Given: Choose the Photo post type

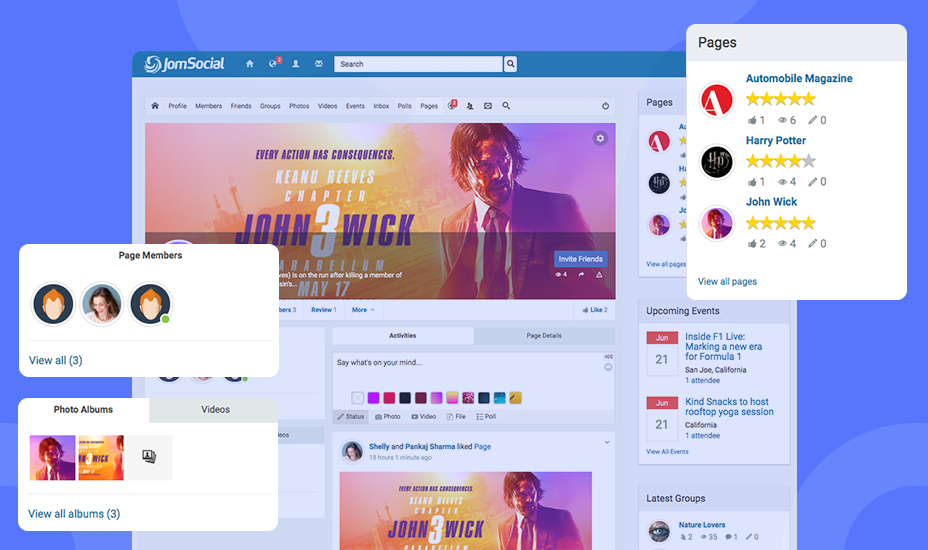Looking at the screenshot, I should coord(388,417).
